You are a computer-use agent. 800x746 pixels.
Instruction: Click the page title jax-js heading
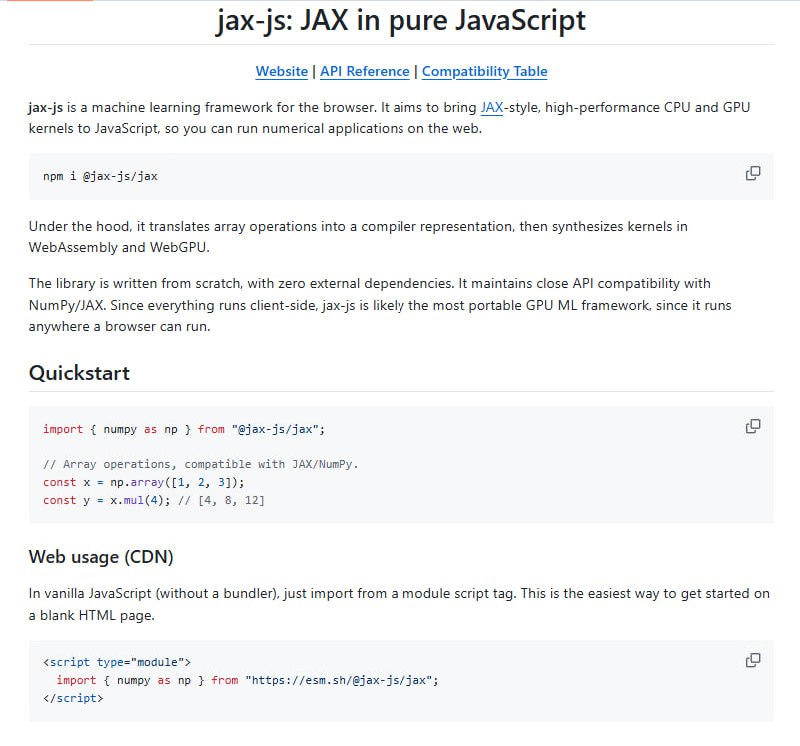click(x=400, y=20)
